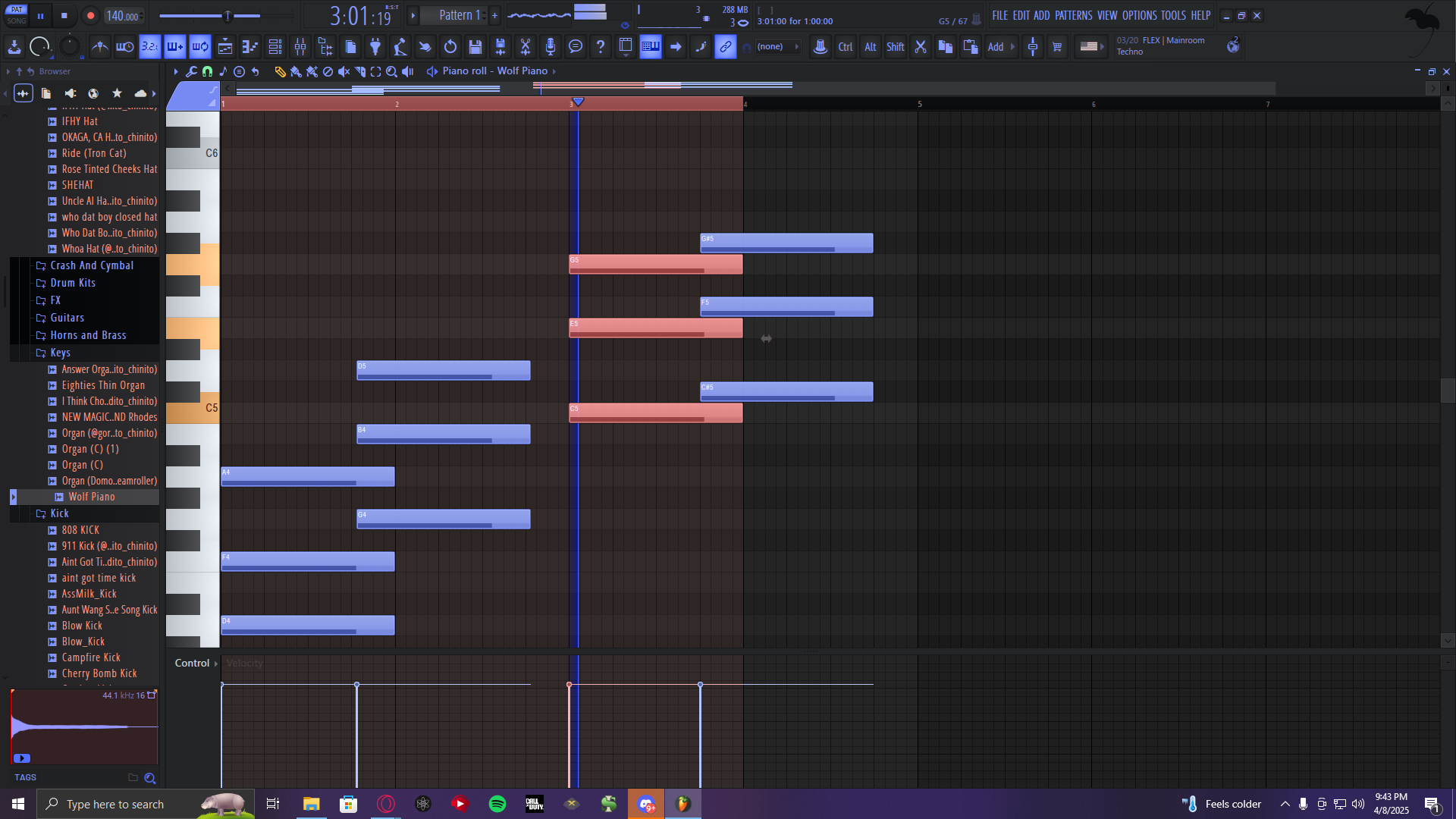Viewport: 1456px width, 819px height.
Task: Open the PATTERNS menu
Action: [x=1073, y=15]
